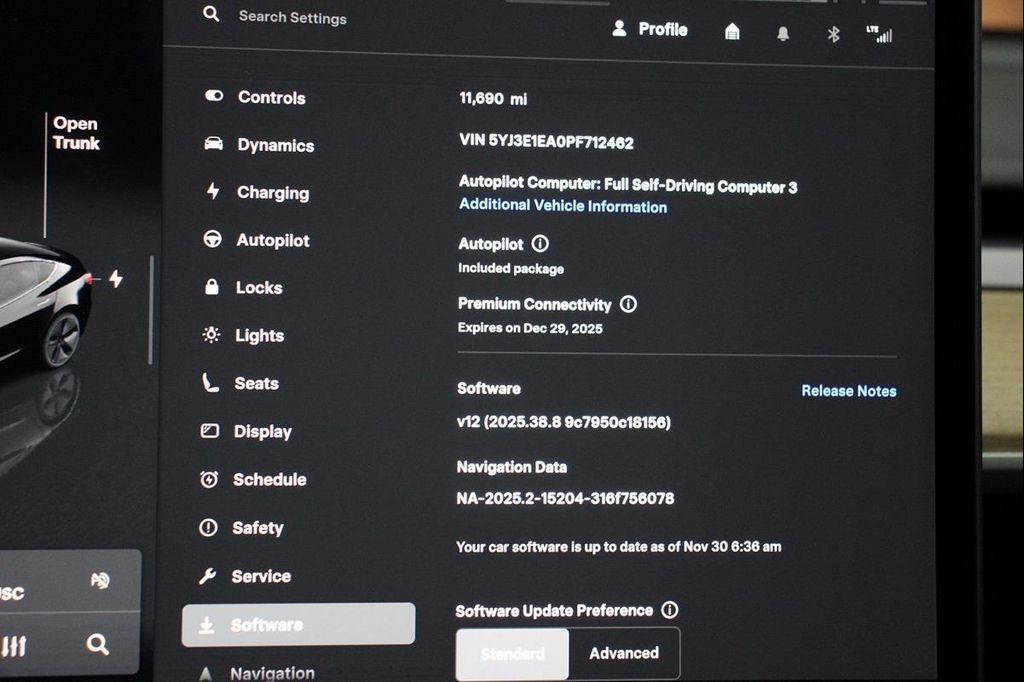The image size is (1024, 682).
Task: Select Standard software update preference
Action: click(x=512, y=653)
